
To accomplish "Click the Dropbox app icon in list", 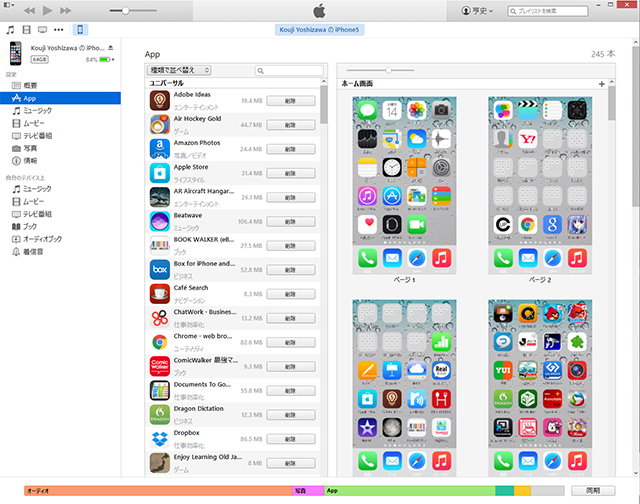I will click(x=160, y=439).
